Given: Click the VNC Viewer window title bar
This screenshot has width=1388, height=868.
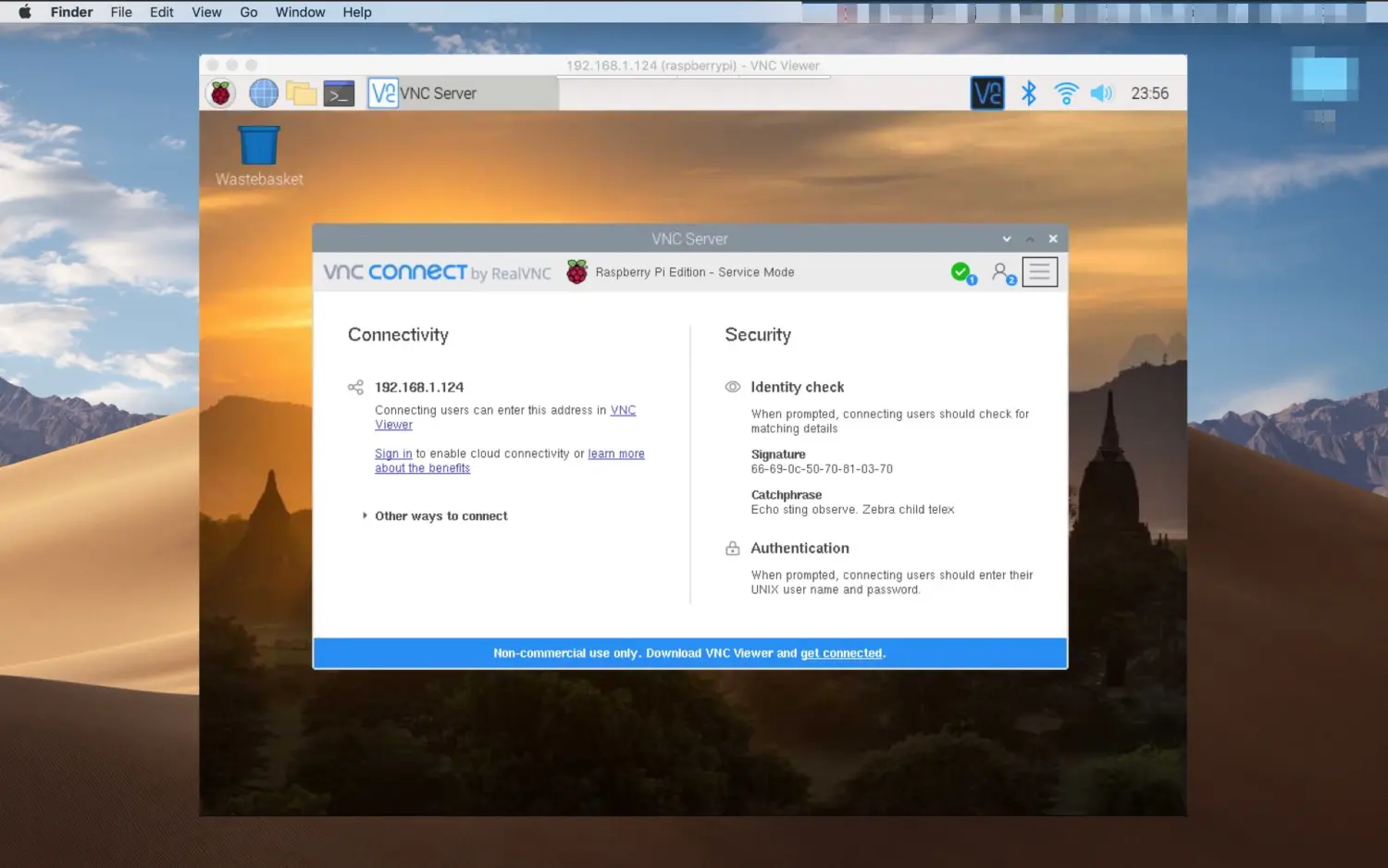Looking at the screenshot, I should [693, 66].
